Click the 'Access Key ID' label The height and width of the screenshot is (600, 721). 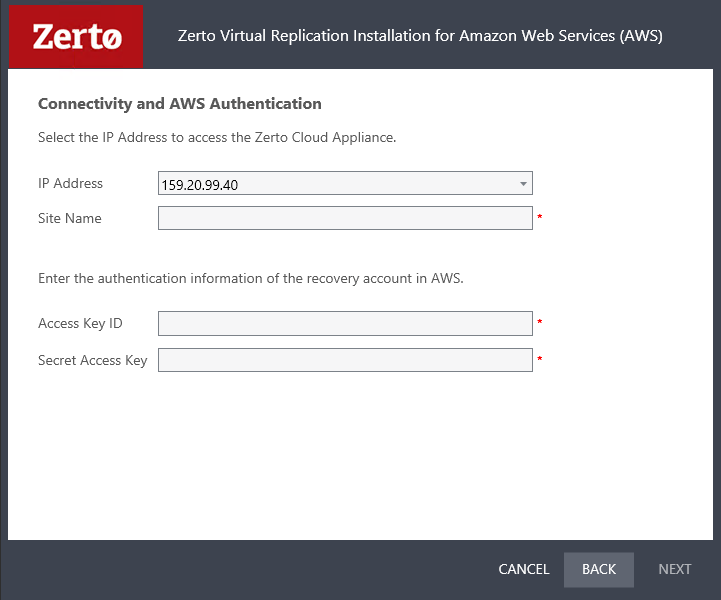tap(80, 324)
